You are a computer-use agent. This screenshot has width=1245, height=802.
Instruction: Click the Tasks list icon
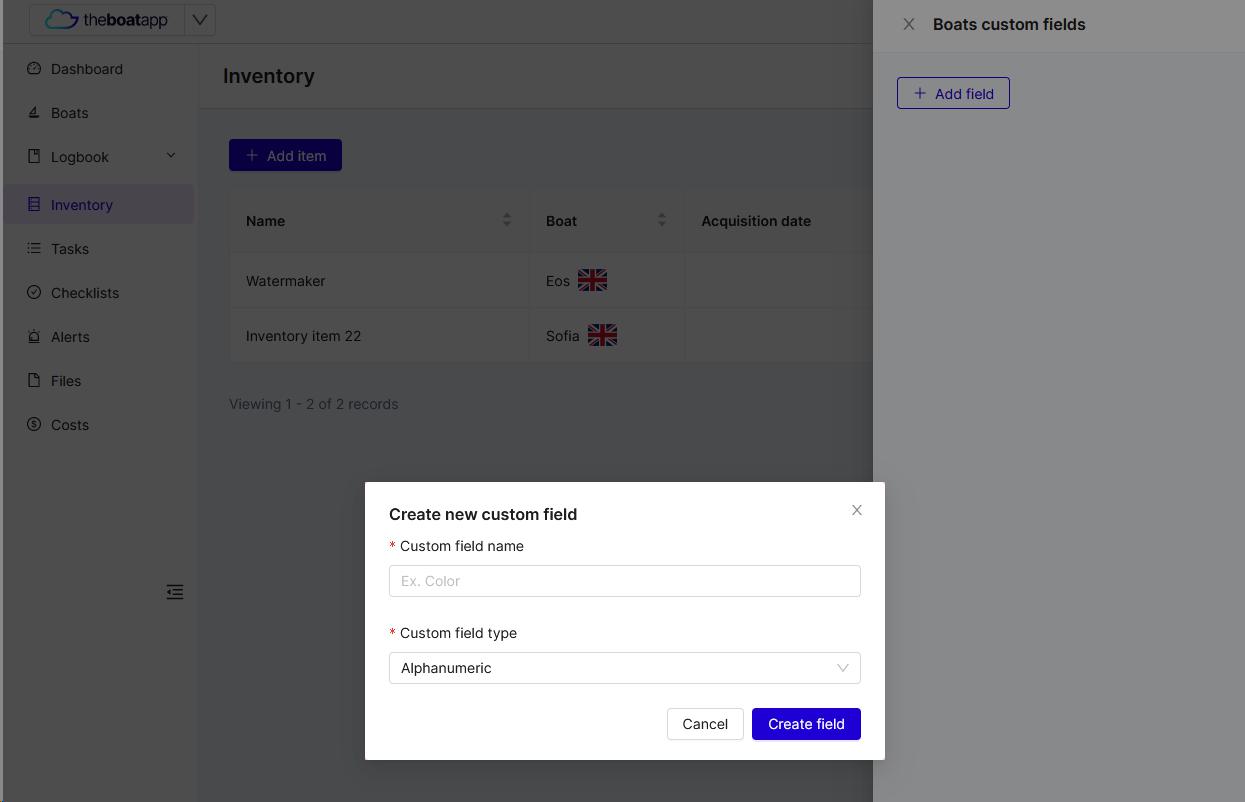(x=34, y=249)
